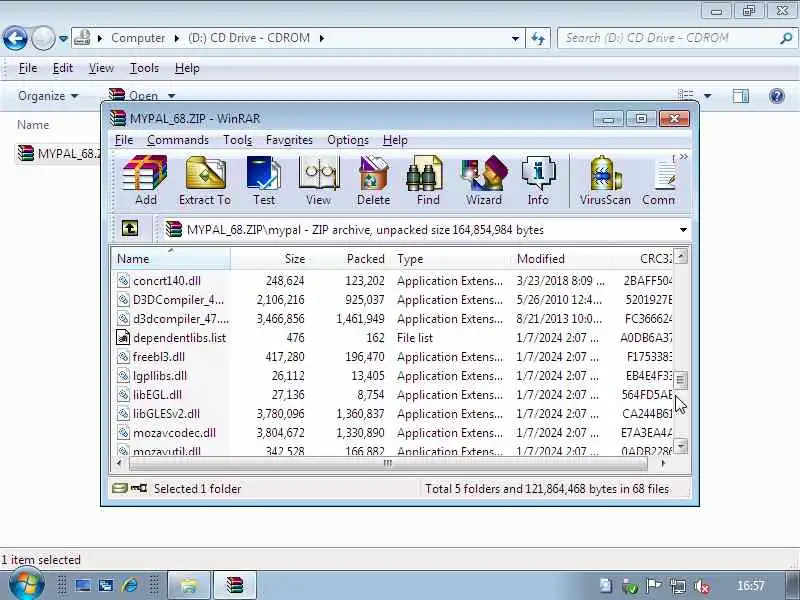Sort the file list by Name column
This screenshot has width=800, height=600.
pos(171,259)
